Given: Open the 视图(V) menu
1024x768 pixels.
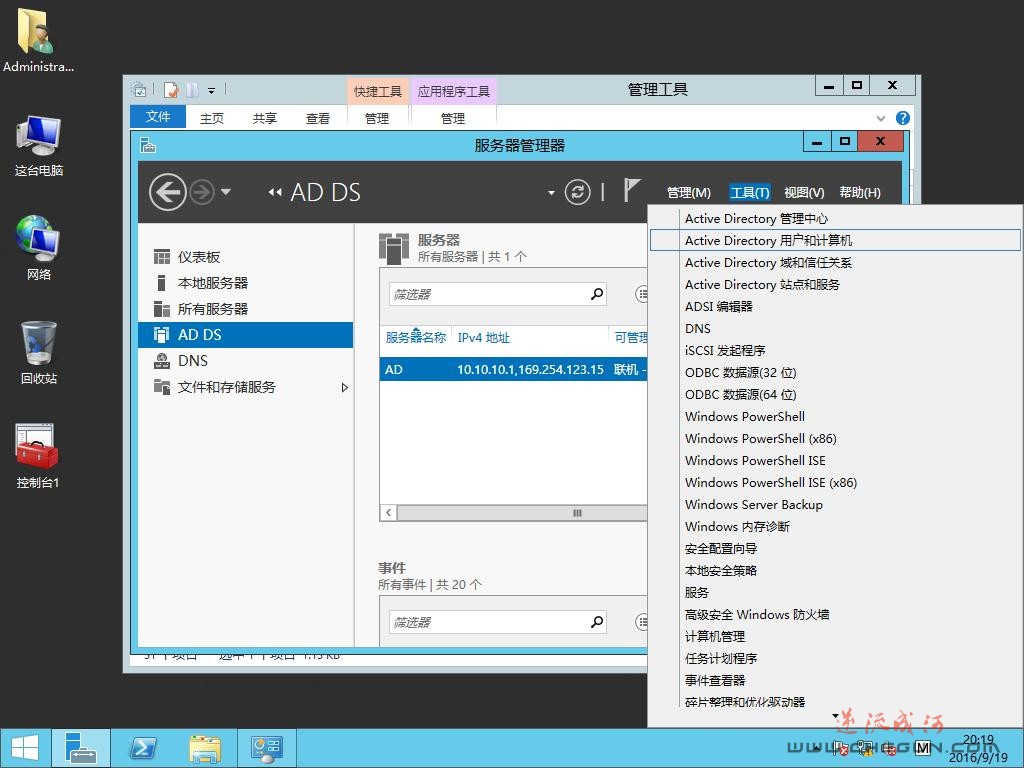Looking at the screenshot, I should 804,193.
